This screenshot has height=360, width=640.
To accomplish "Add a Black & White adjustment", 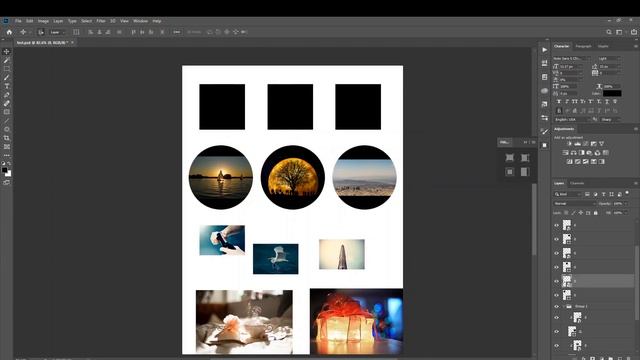I will tap(581, 153).
